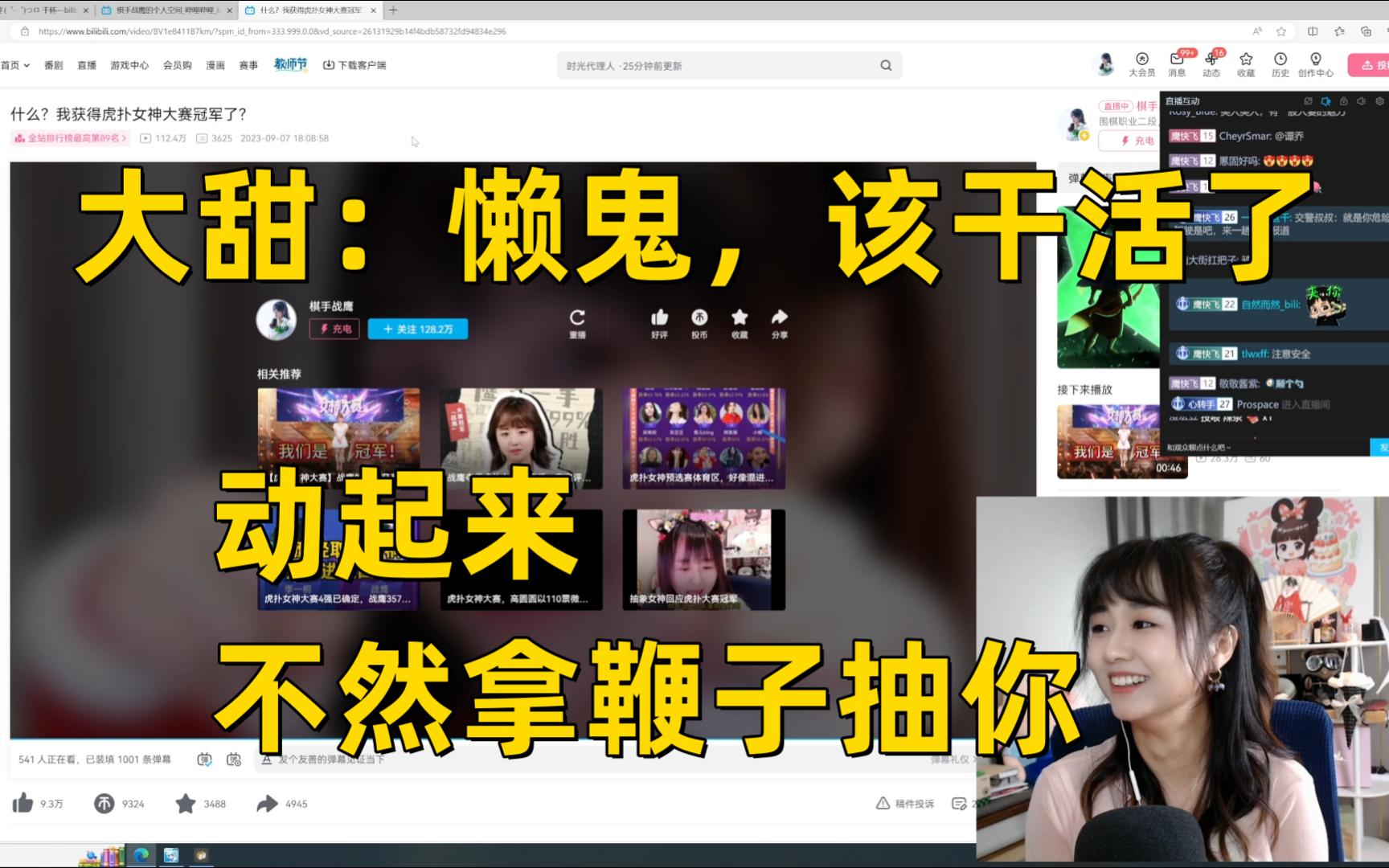1389x868 pixels.
Task: Click the 弹幕礼仪 link in danmaku bar
Action: [x=954, y=759]
